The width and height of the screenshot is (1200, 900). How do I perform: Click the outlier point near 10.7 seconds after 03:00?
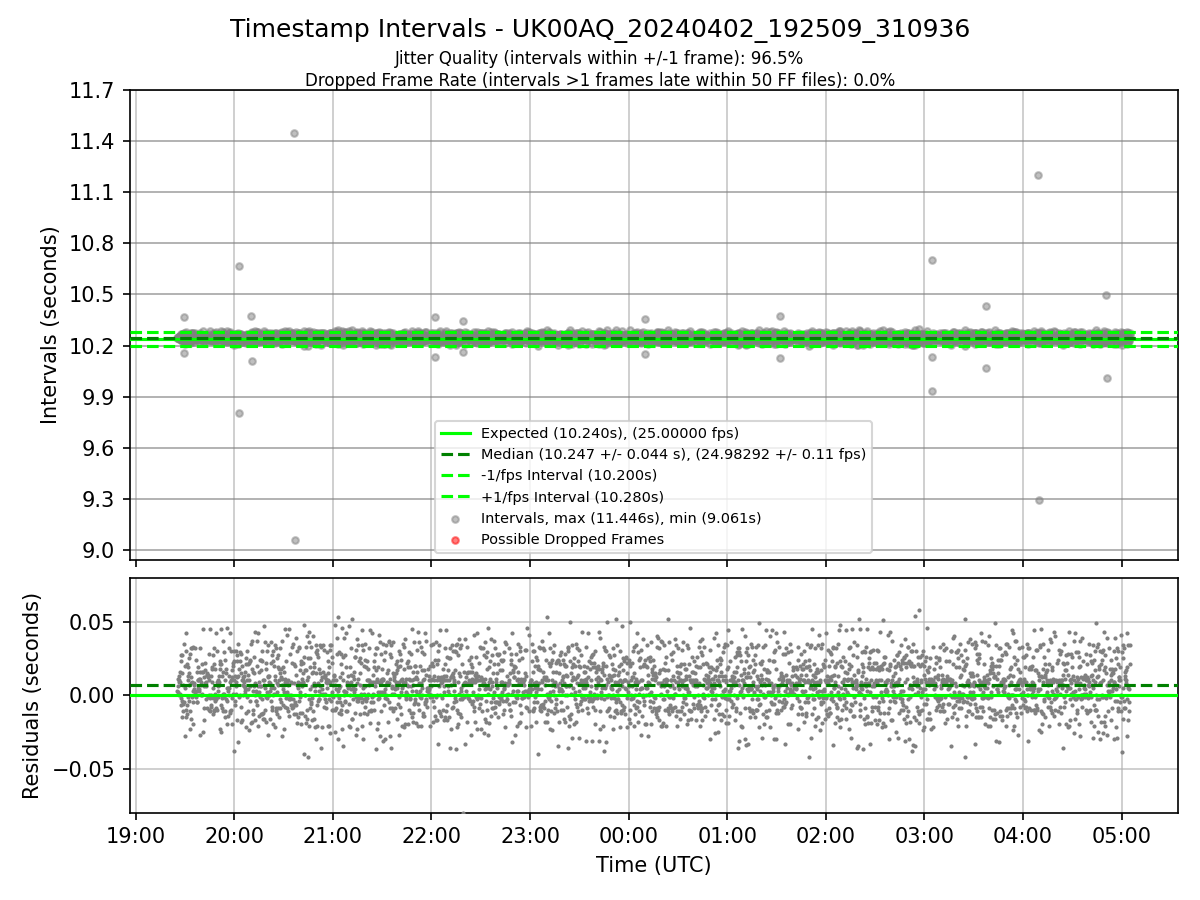point(932,260)
